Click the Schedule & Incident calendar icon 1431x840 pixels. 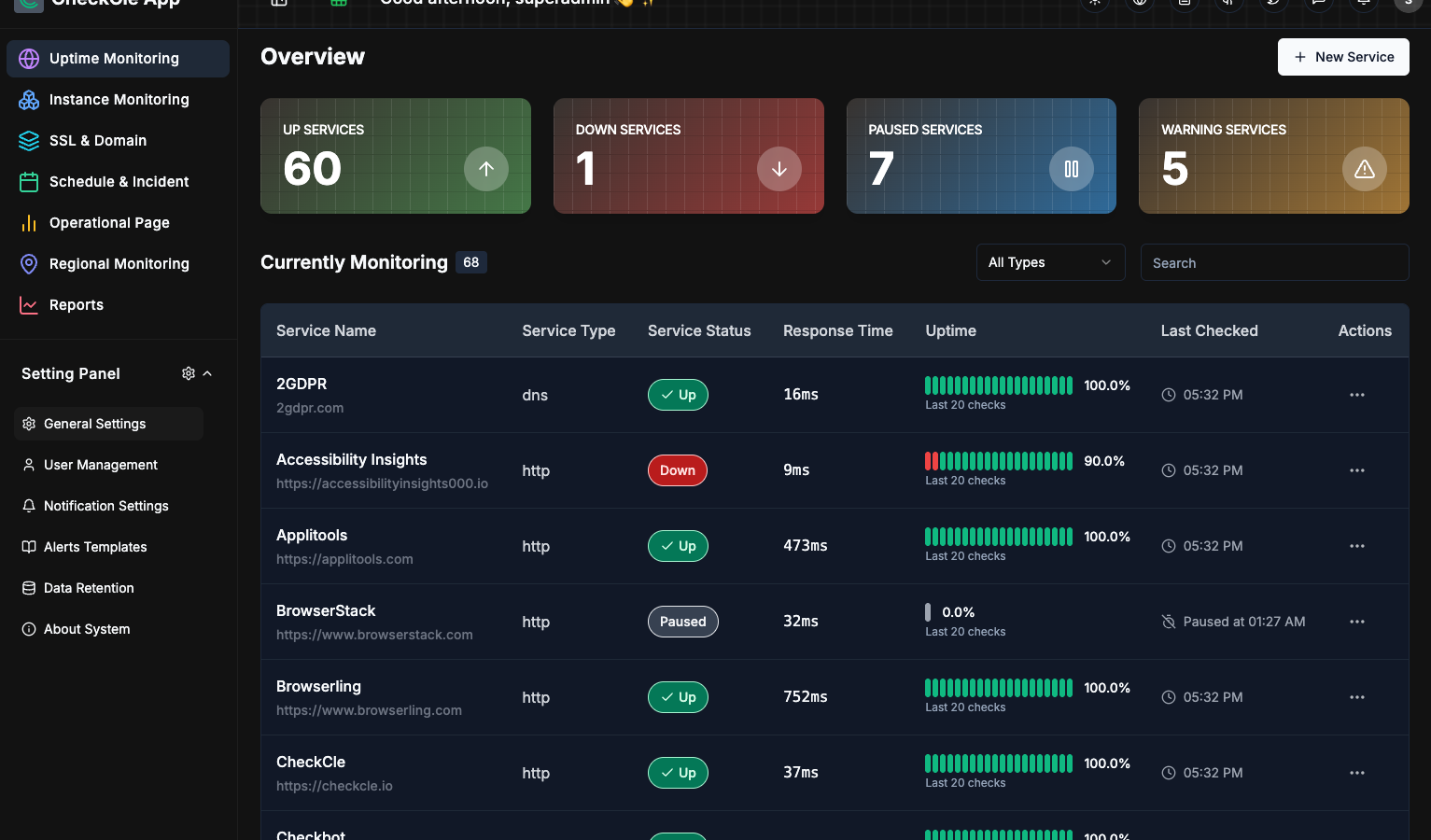click(x=29, y=182)
